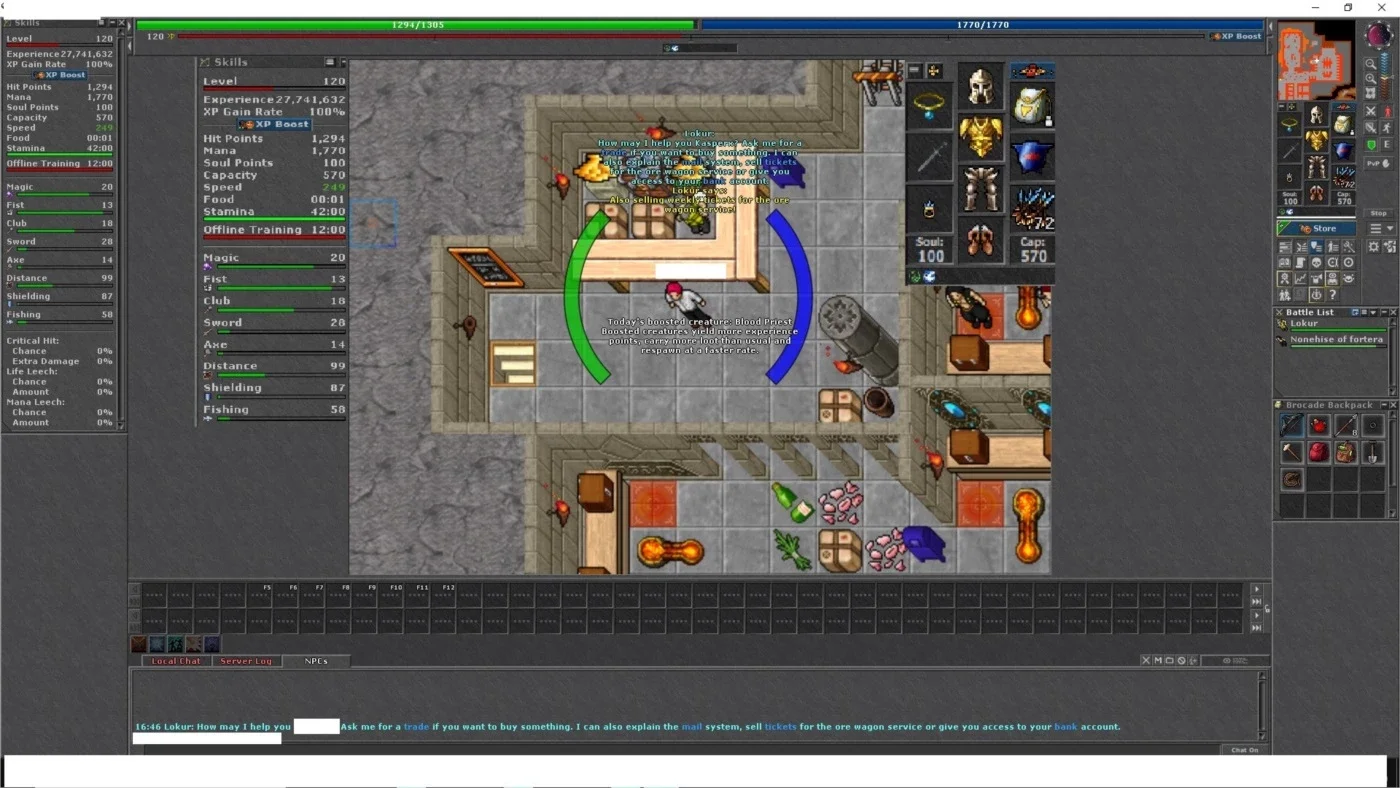
Task: Click the blue 'mail' keyword in chat
Action: [692, 727]
